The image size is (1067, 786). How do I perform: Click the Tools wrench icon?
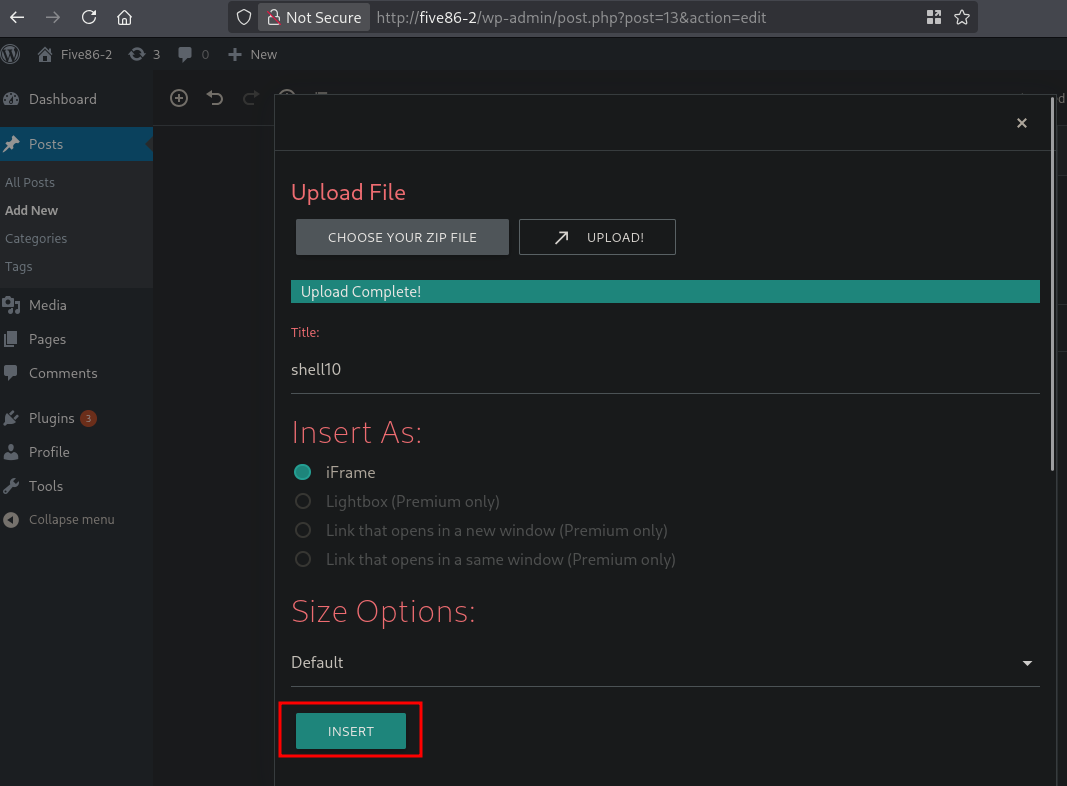11,487
